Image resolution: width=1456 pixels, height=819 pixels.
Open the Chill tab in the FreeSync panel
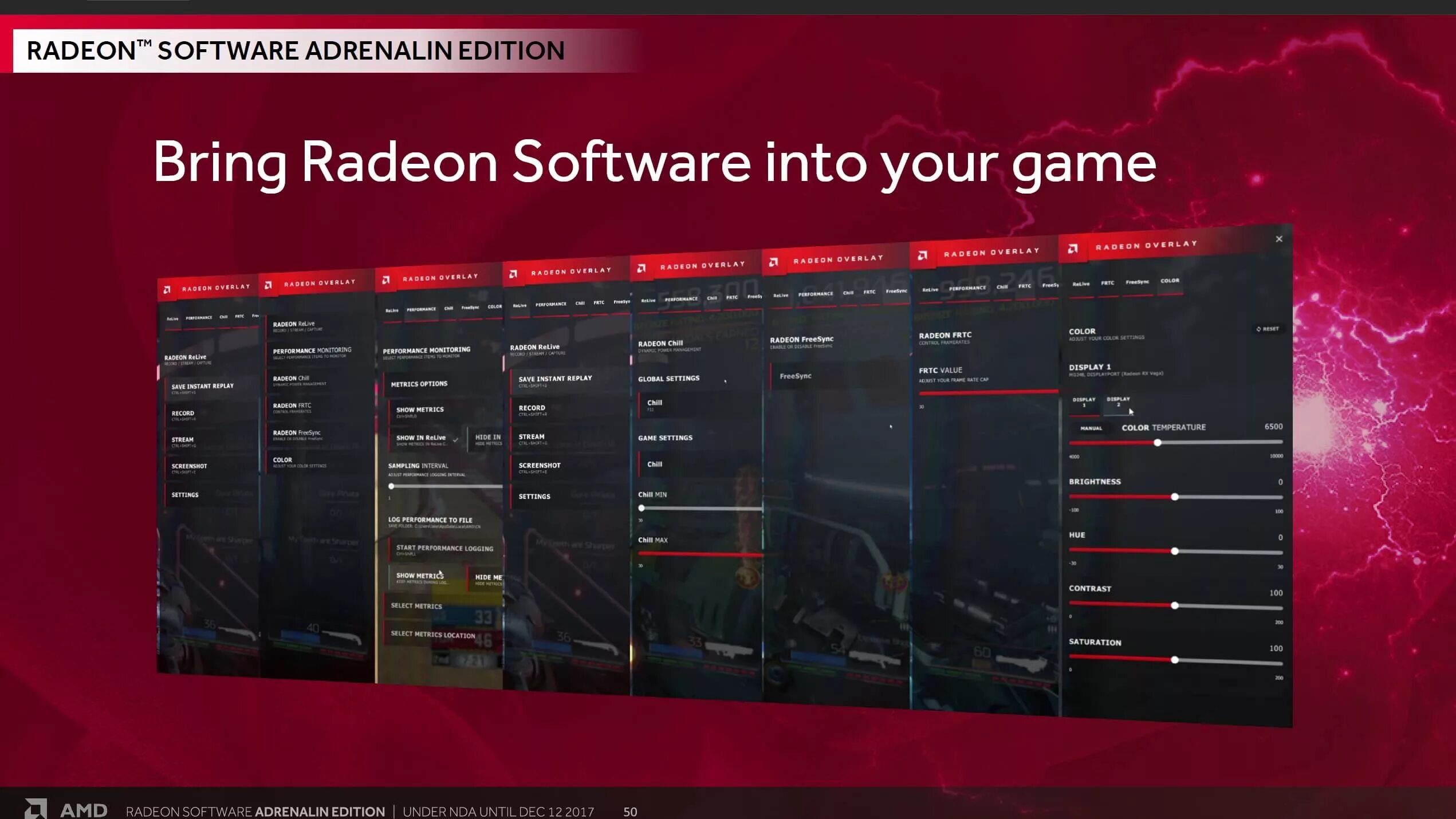click(848, 293)
